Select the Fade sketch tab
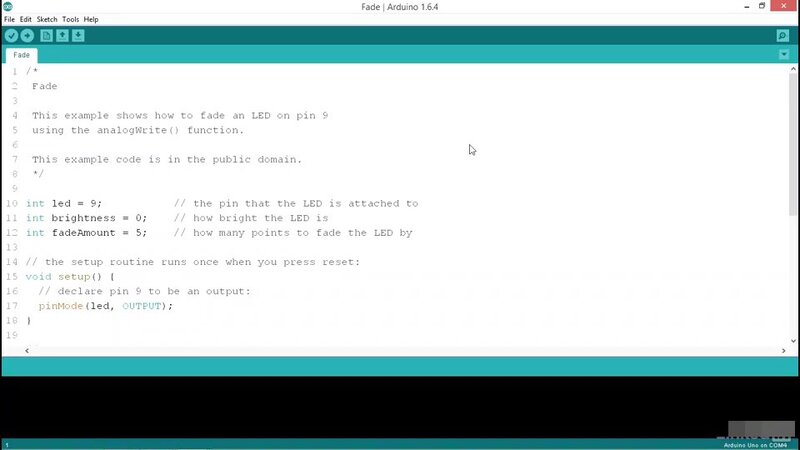 tap(21, 55)
